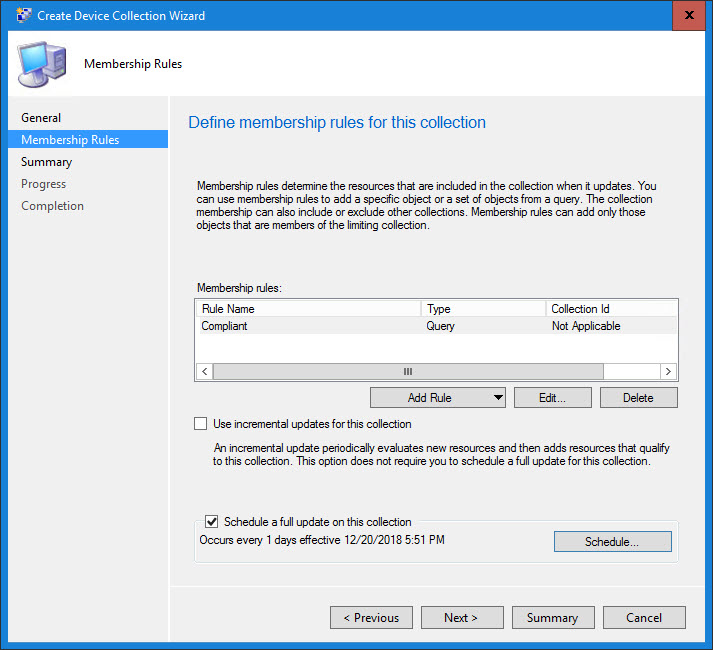
Task: Open the Schedule... dialog
Action: tap(612, 542)
